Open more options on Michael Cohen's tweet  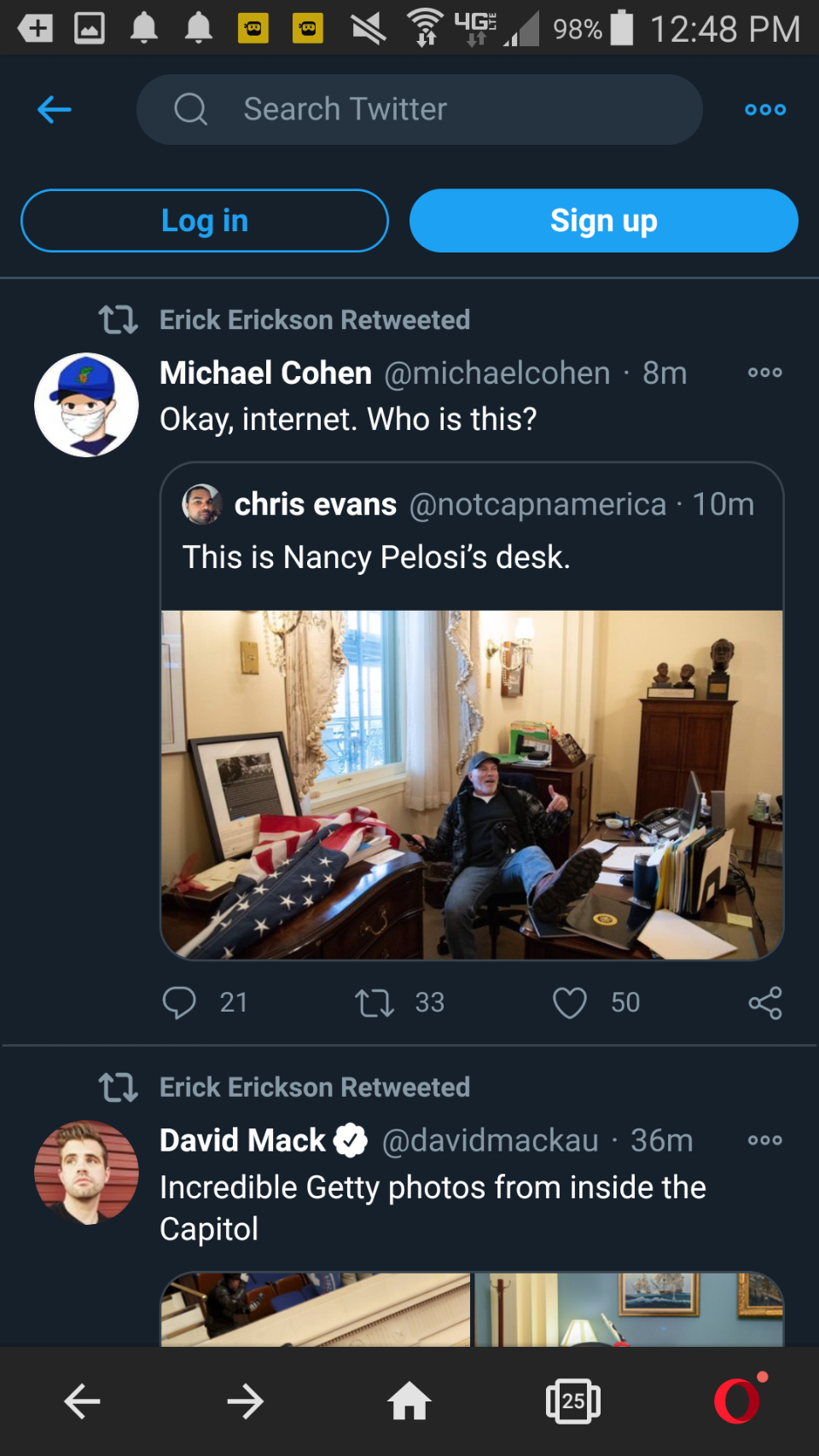pyautogui.click(x=764, y=373)
